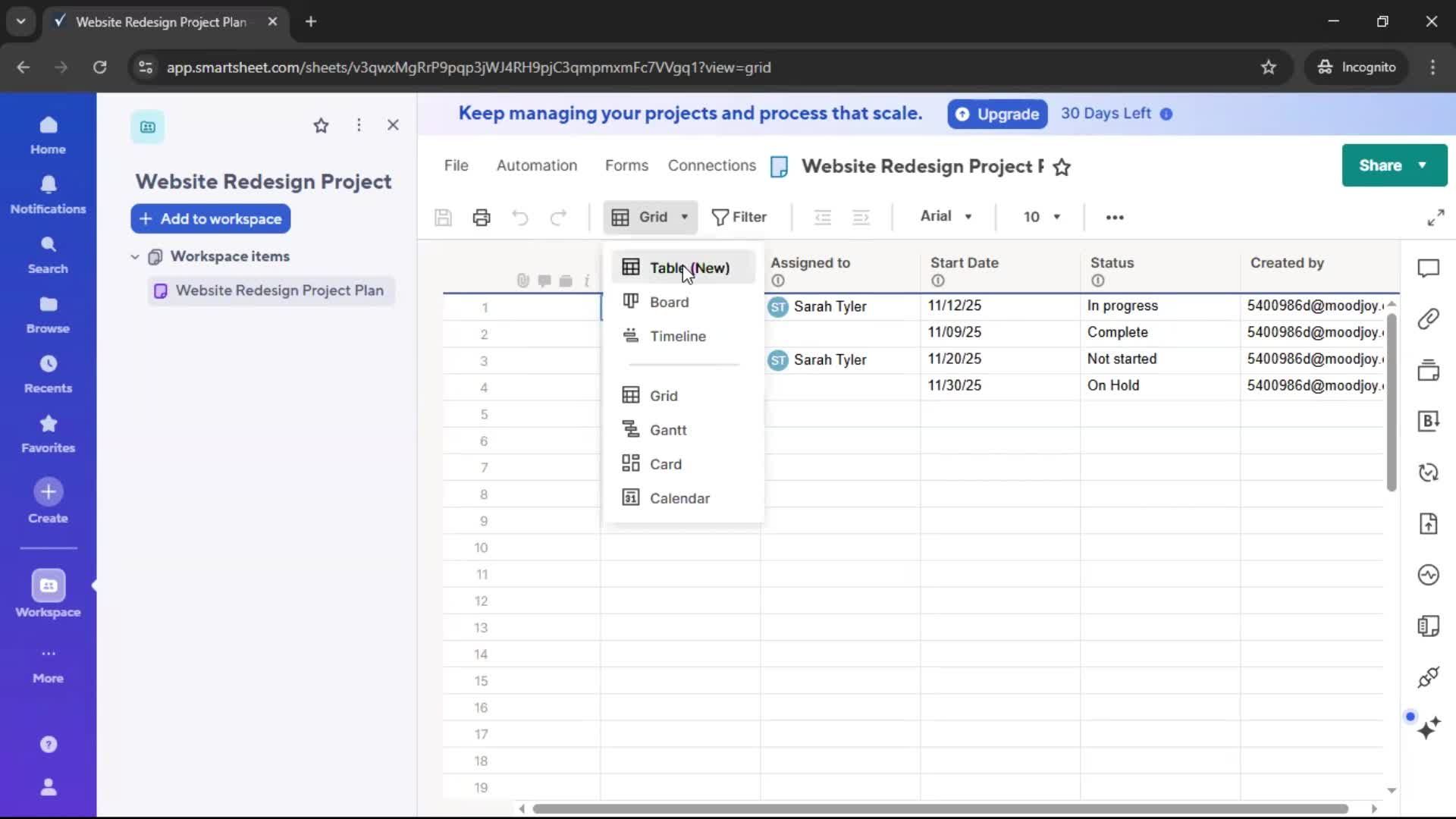Open the font size 10 dropdown

coord(1042,217)
